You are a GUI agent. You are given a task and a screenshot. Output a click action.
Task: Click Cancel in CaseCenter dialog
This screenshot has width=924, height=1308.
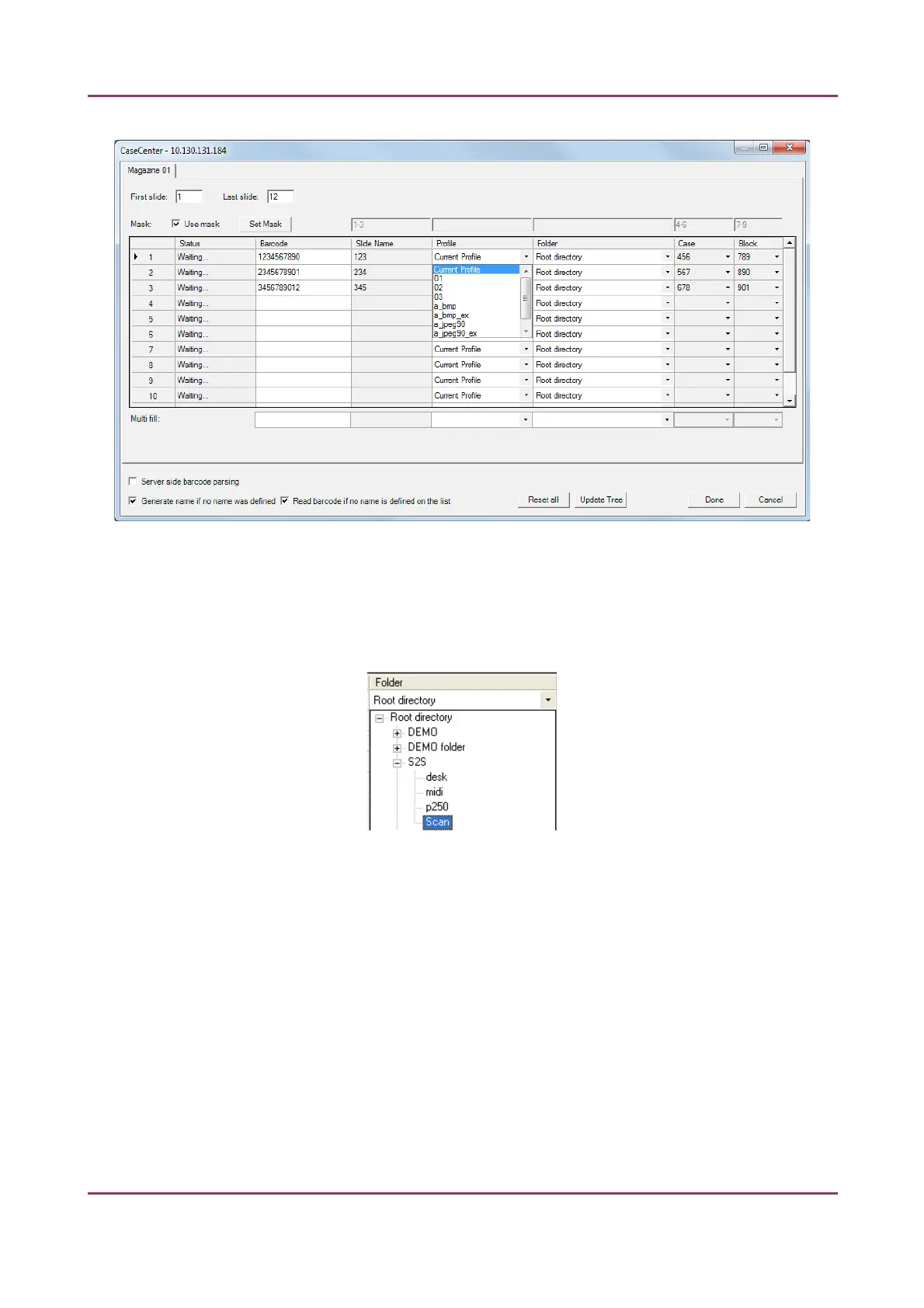tap(770, 500)
